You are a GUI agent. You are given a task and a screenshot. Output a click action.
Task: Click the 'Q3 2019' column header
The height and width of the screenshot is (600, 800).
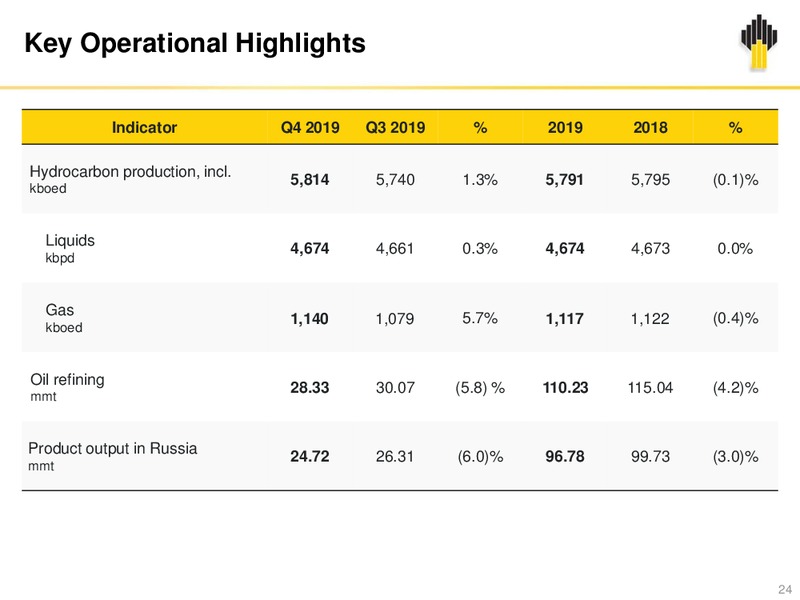[395, 127]
